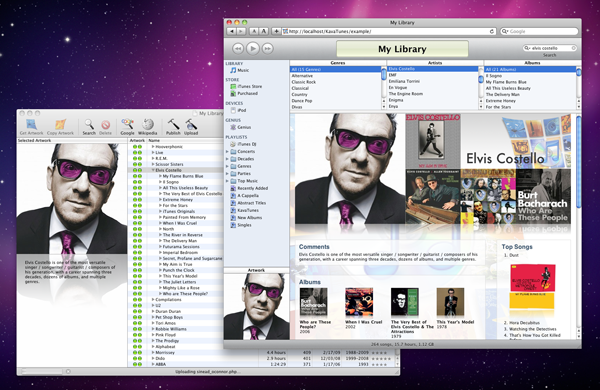The width and height of the screenshot is (600, 390).
Task: Expand the Parties playlist folder
Action: coord(227,174)
